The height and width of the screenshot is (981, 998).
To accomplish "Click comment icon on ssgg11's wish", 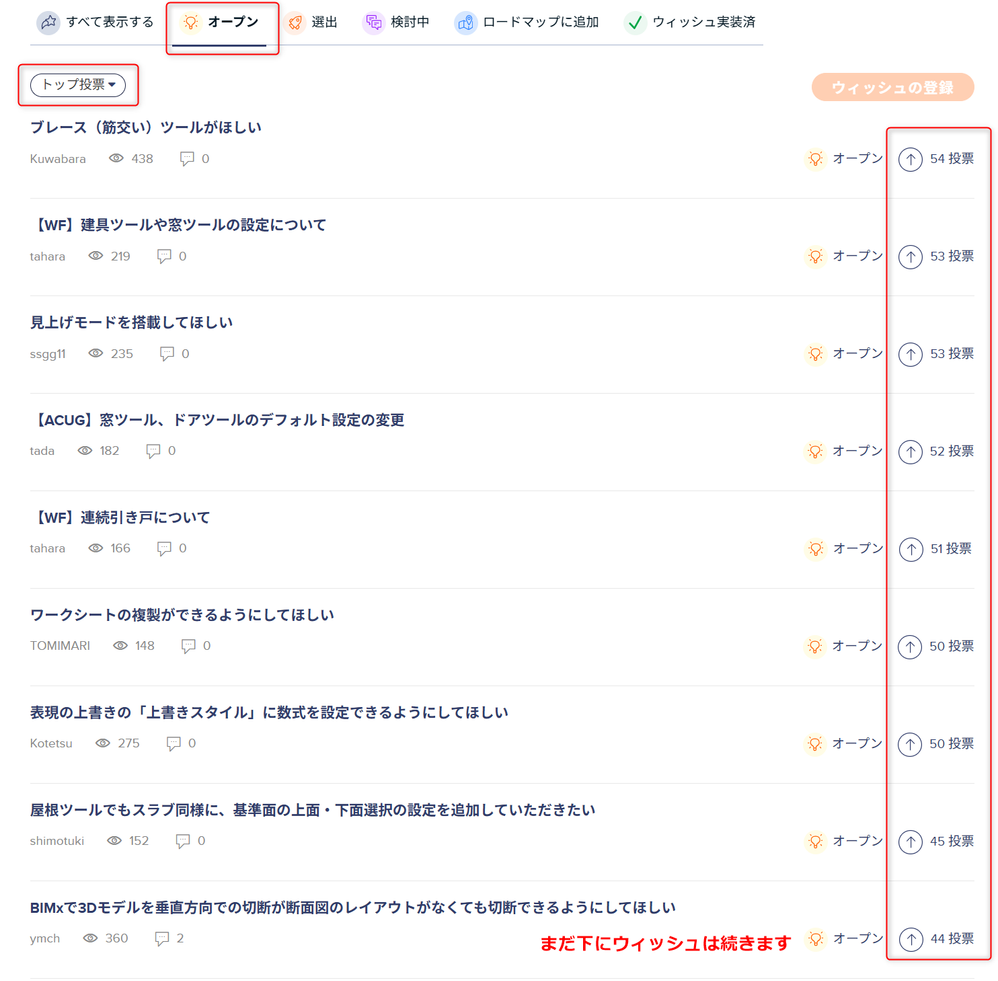I will (167, 353).
